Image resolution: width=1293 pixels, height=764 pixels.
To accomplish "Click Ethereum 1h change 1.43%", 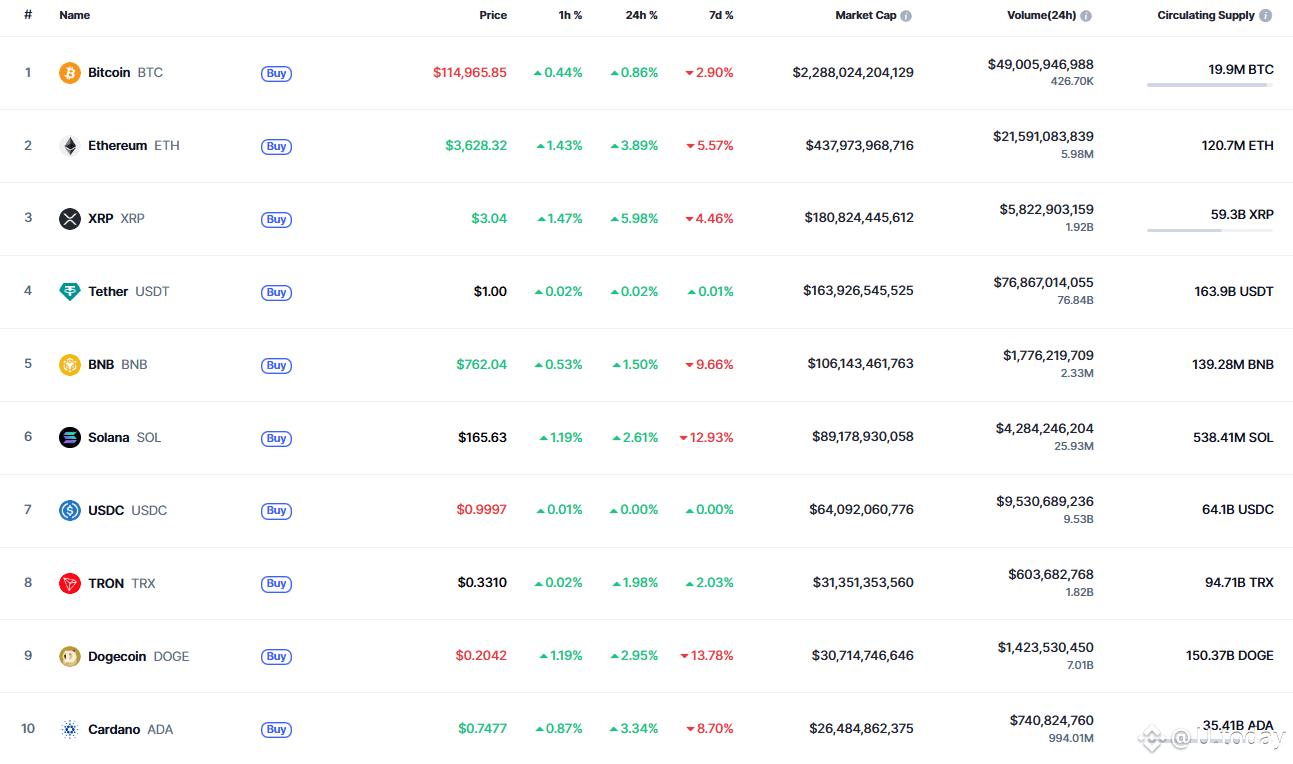I will (x=559, y=146).
